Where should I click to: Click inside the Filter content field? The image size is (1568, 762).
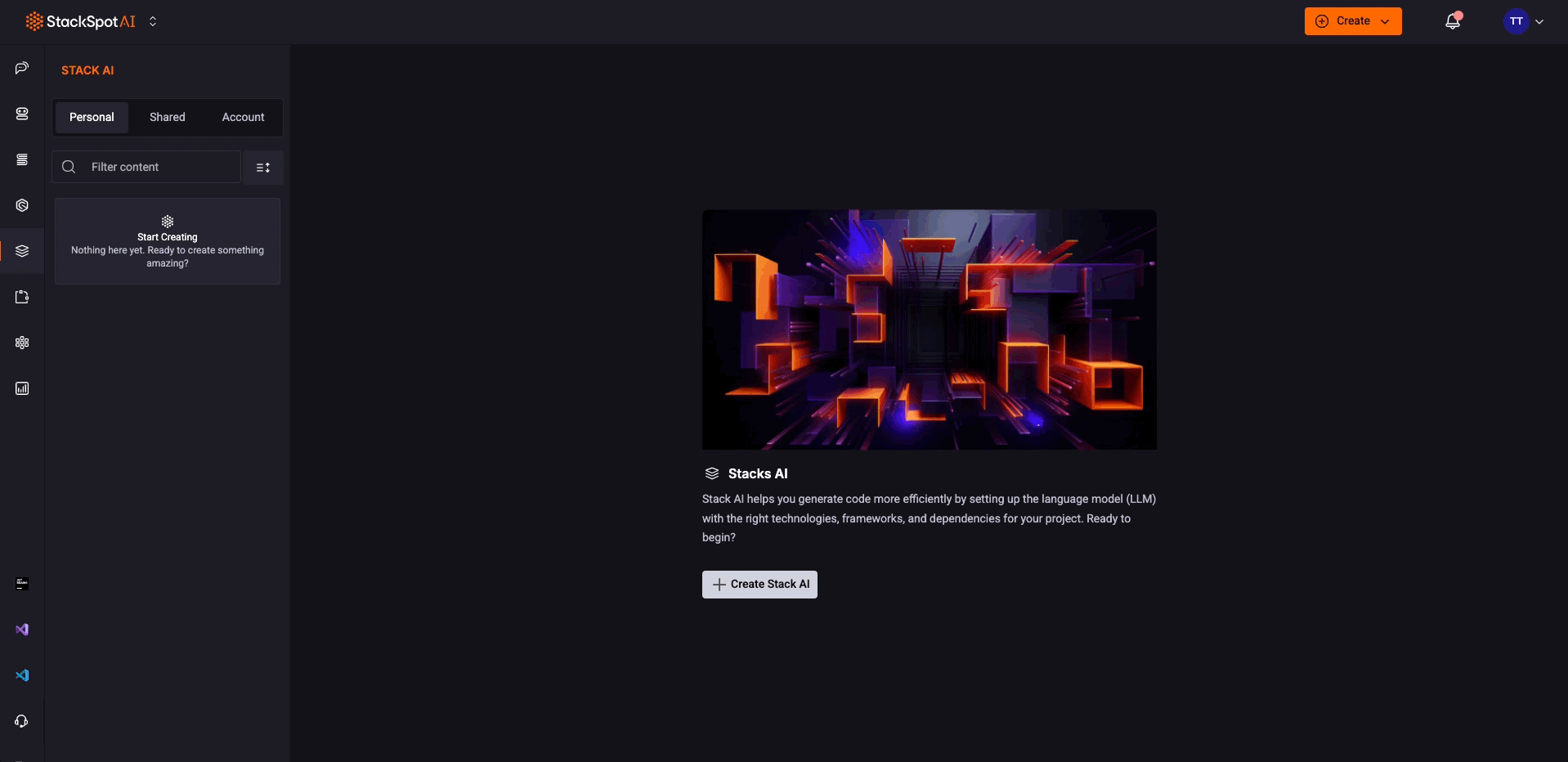coord(146,167)
